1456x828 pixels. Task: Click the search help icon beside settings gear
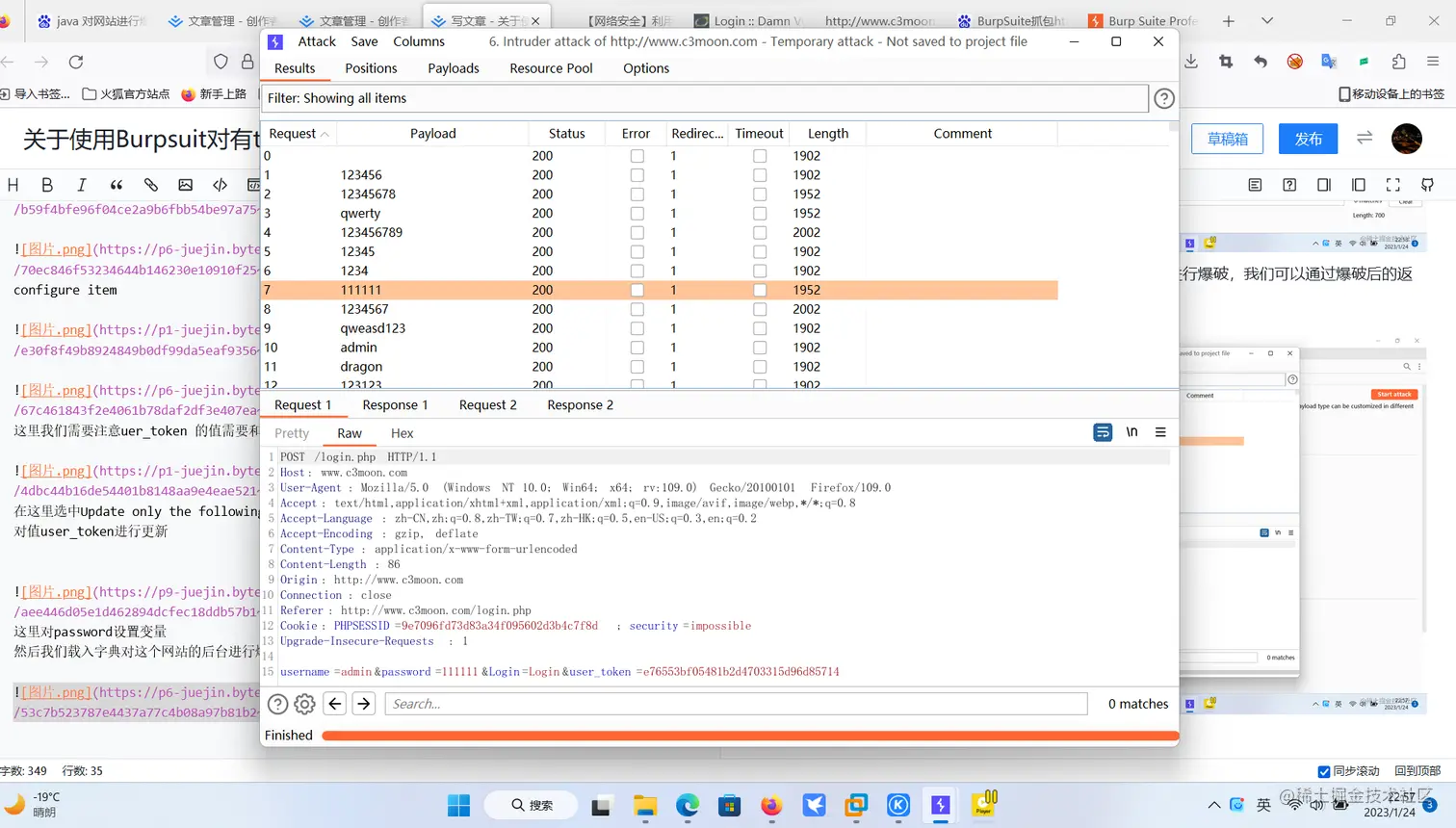(277, 704)
